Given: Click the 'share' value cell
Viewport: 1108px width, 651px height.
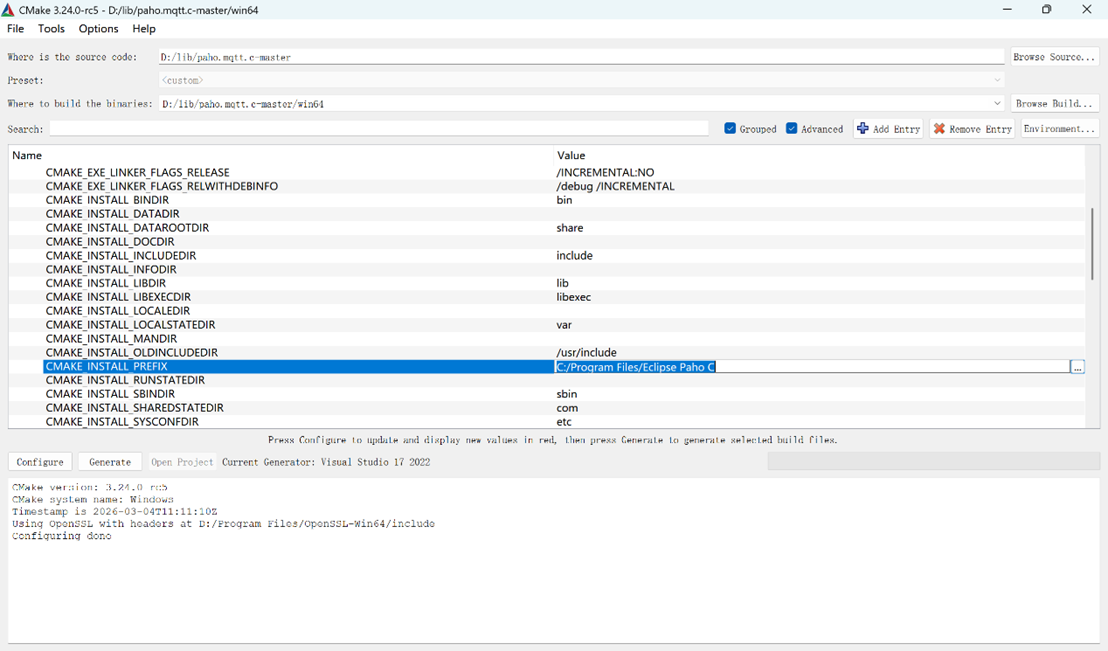Looking at the screenshot, I should click(570, 228).
